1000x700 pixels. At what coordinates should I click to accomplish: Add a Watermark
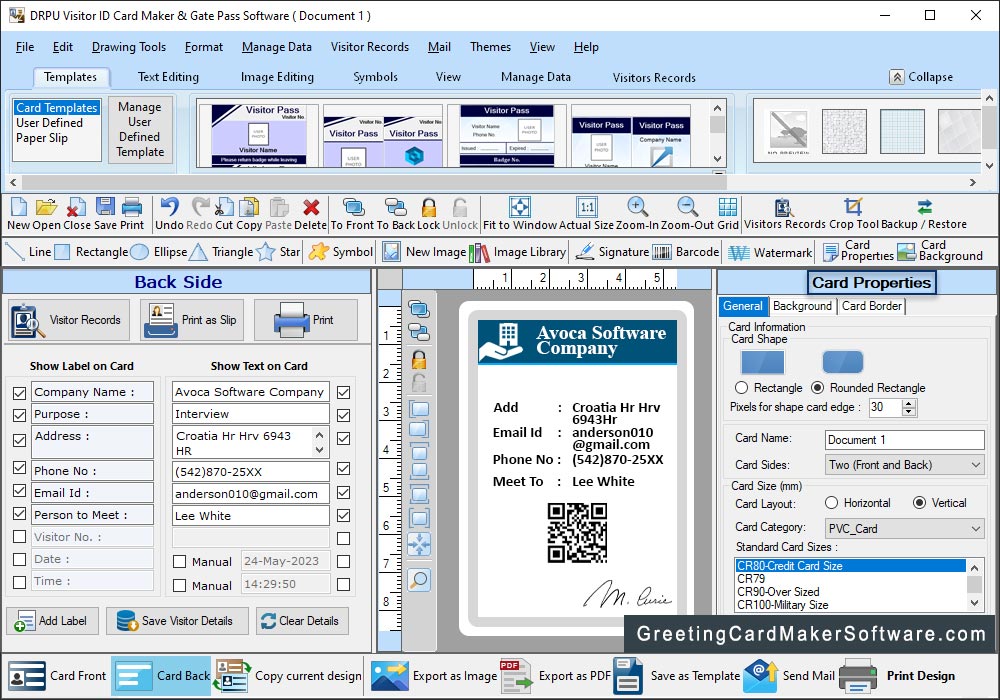(770, 253)
